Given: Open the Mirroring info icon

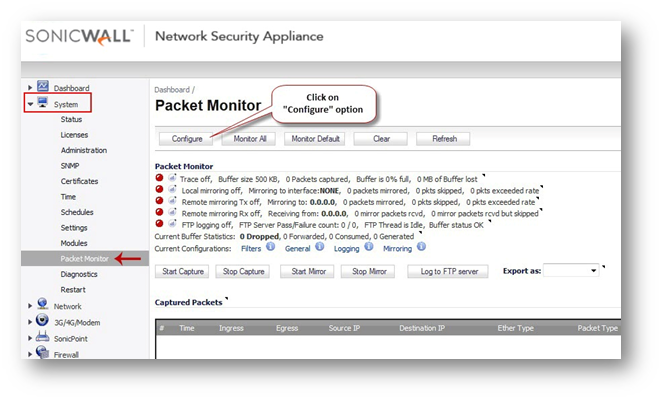Looking at the screenshot, I should click(419, 248).
